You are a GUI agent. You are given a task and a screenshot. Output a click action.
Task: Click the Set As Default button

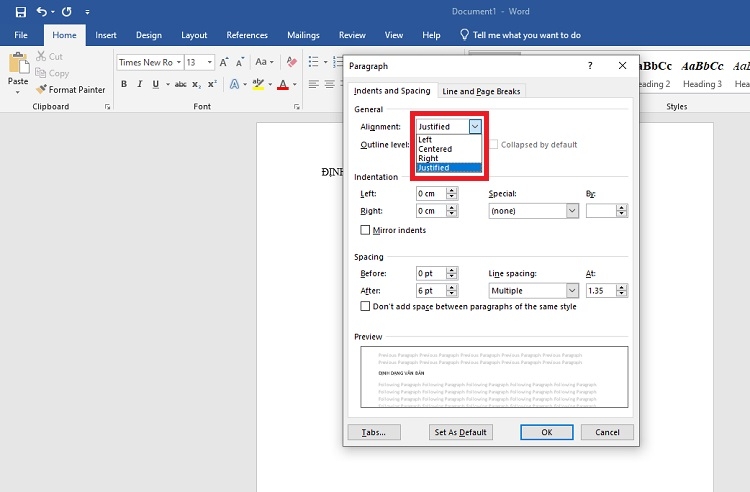(460, 432)
